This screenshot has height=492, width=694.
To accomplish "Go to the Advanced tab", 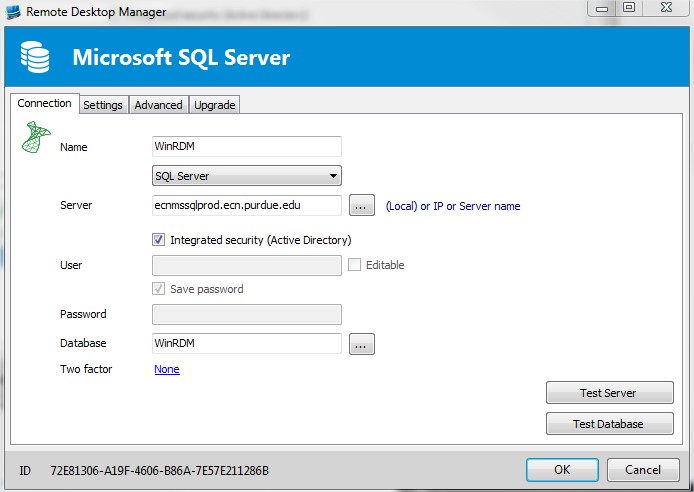I will [159, 105].
